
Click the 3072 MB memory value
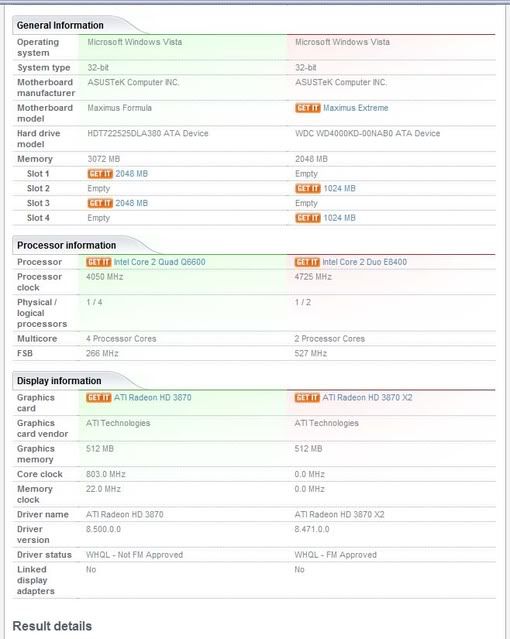click(104, 159)
